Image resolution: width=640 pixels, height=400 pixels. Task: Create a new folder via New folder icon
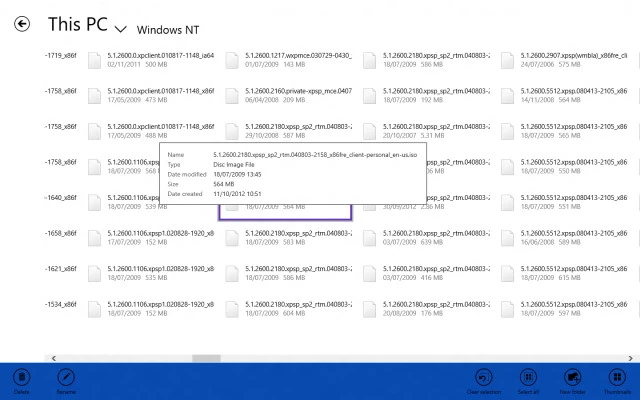coord(574,378)
